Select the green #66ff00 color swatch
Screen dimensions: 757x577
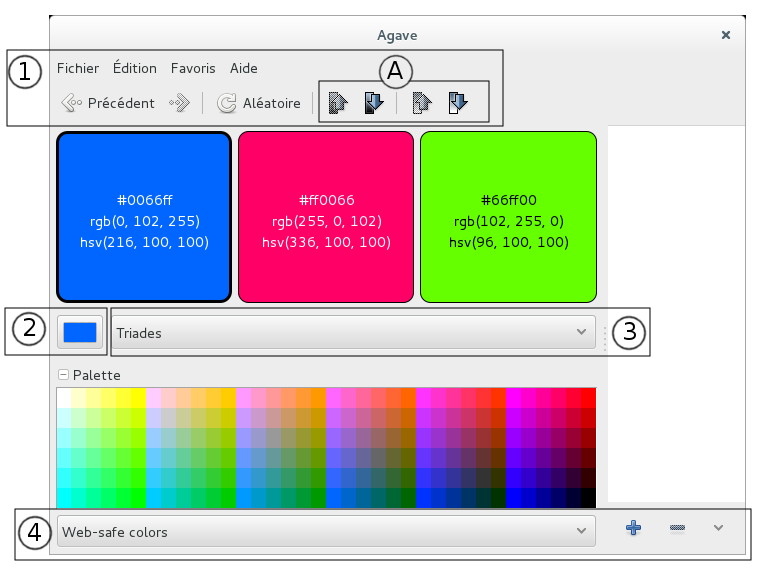[508, 216]
